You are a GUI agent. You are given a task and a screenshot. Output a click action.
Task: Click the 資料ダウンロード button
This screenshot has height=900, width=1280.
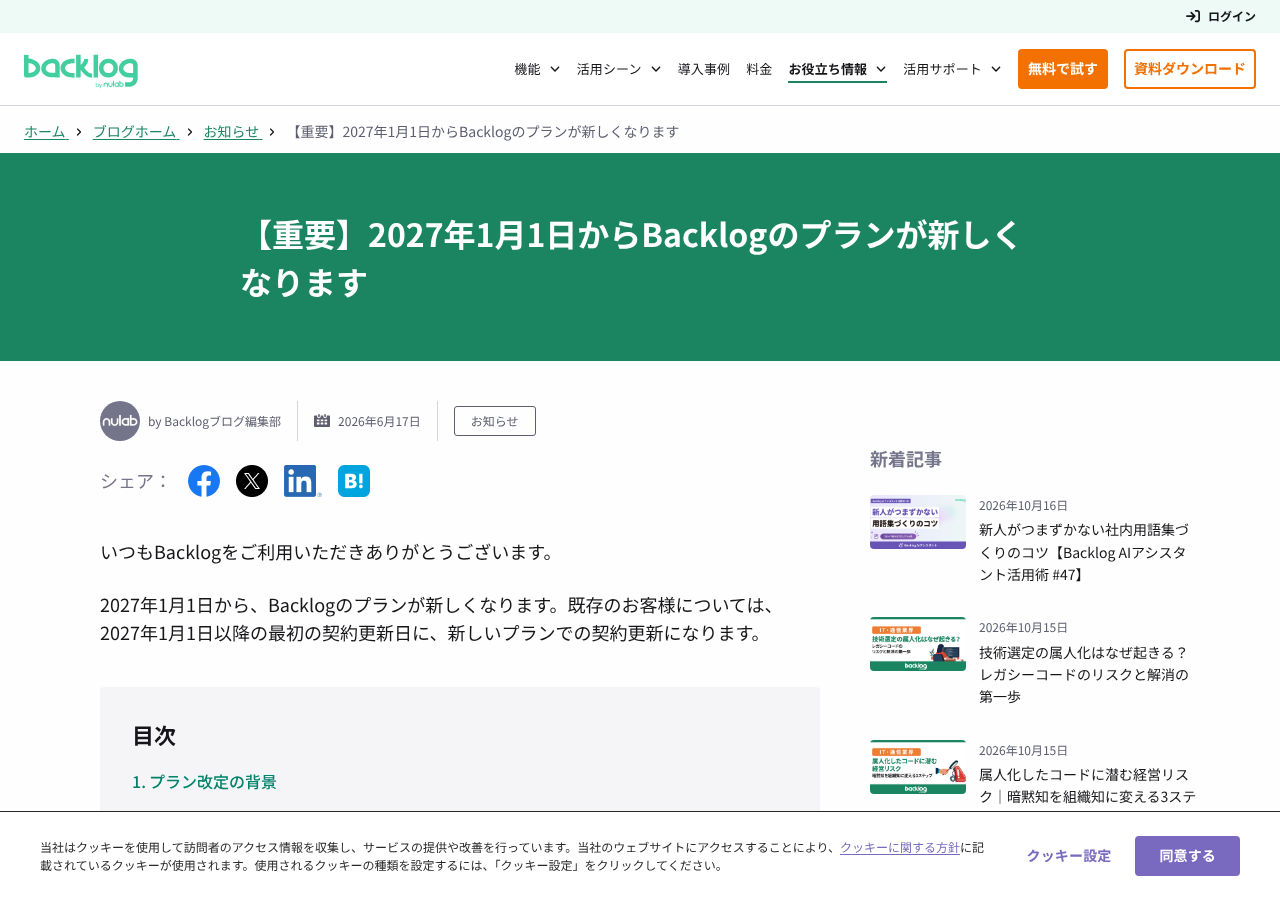(x=1190, y=69)
